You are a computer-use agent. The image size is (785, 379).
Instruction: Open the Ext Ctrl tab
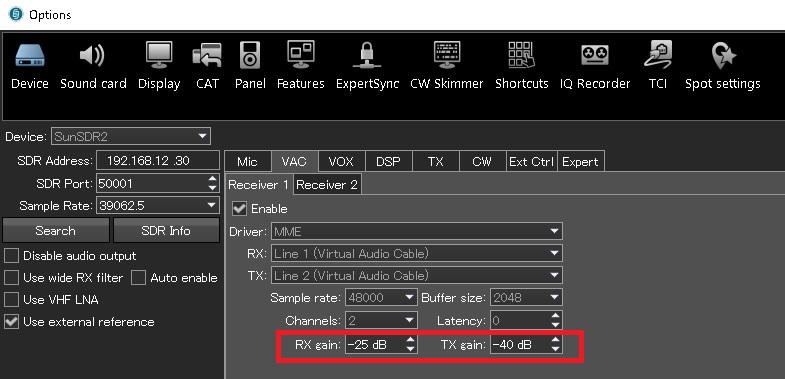tap(531, 162)
